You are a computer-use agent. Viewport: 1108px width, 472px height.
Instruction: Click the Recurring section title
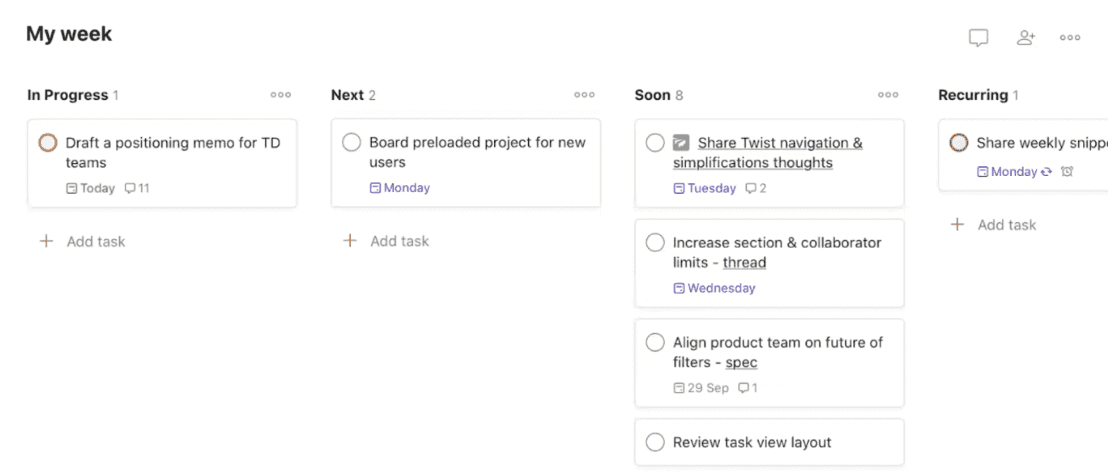pos(972,95)
